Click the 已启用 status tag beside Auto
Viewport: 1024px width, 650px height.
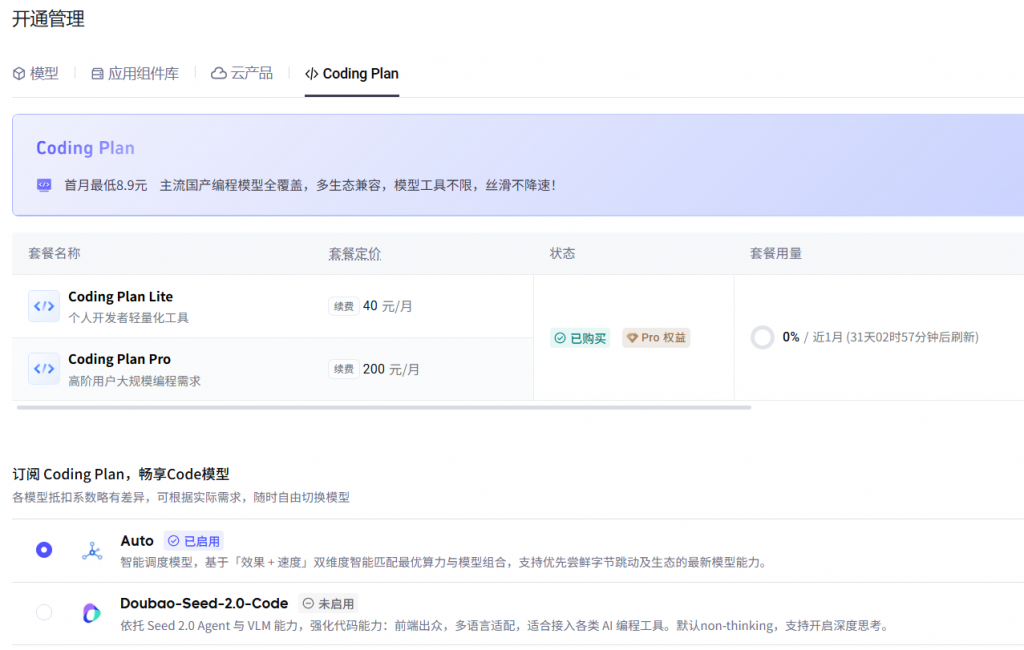[x=194, y=541]
